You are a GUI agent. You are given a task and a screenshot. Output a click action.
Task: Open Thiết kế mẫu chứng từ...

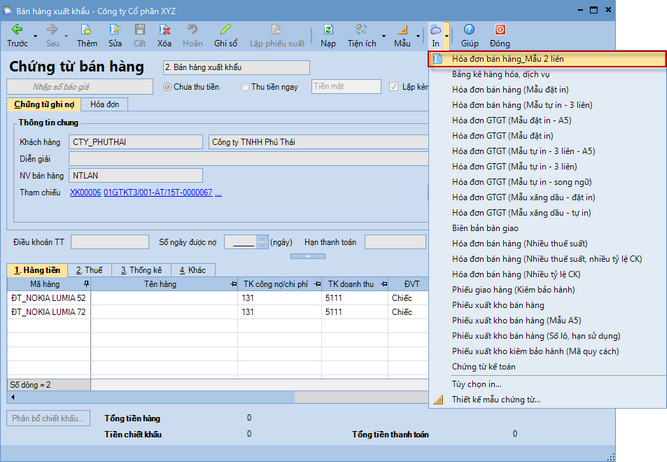[547, 399]
